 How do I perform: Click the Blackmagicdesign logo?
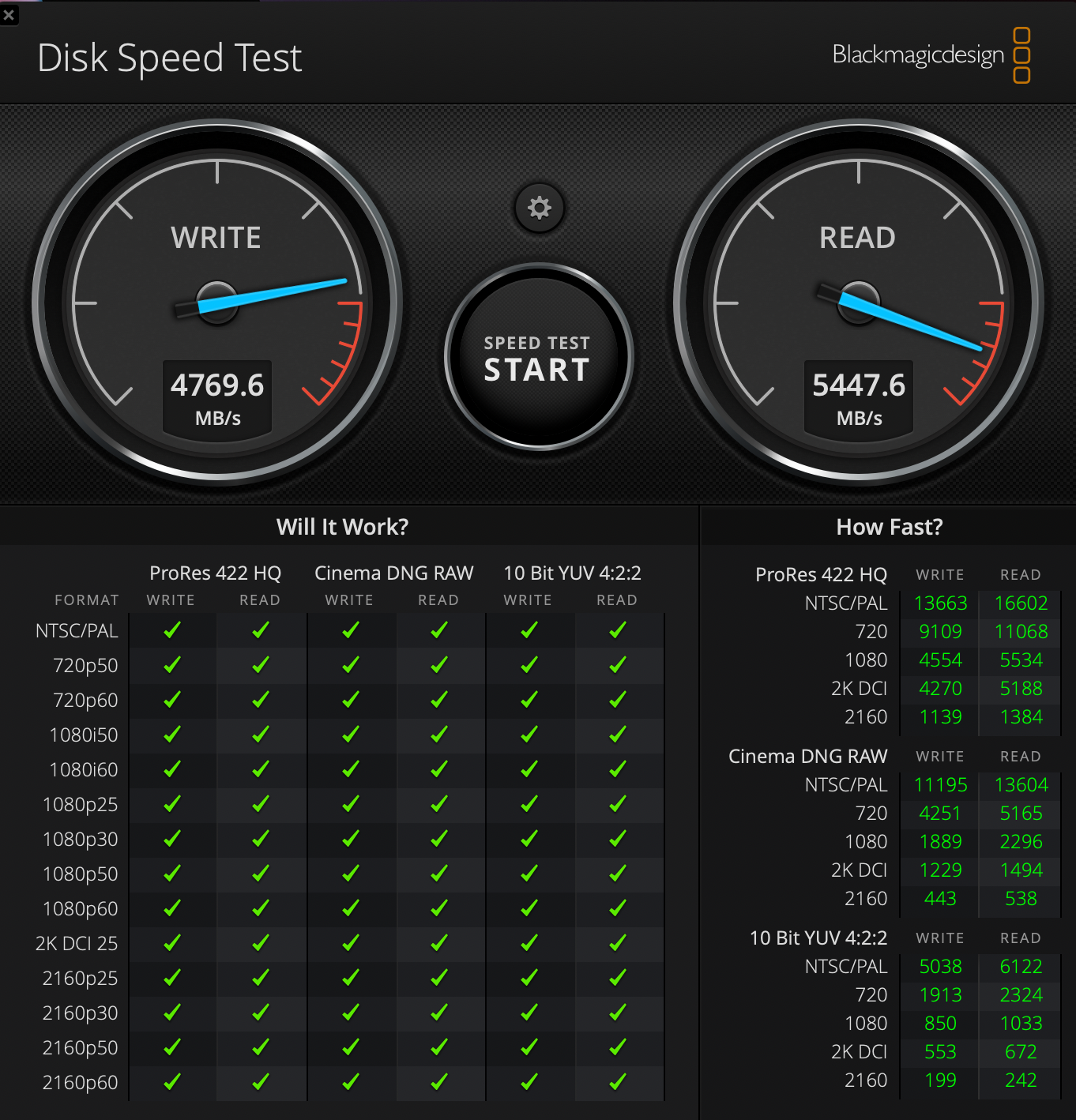931,55
